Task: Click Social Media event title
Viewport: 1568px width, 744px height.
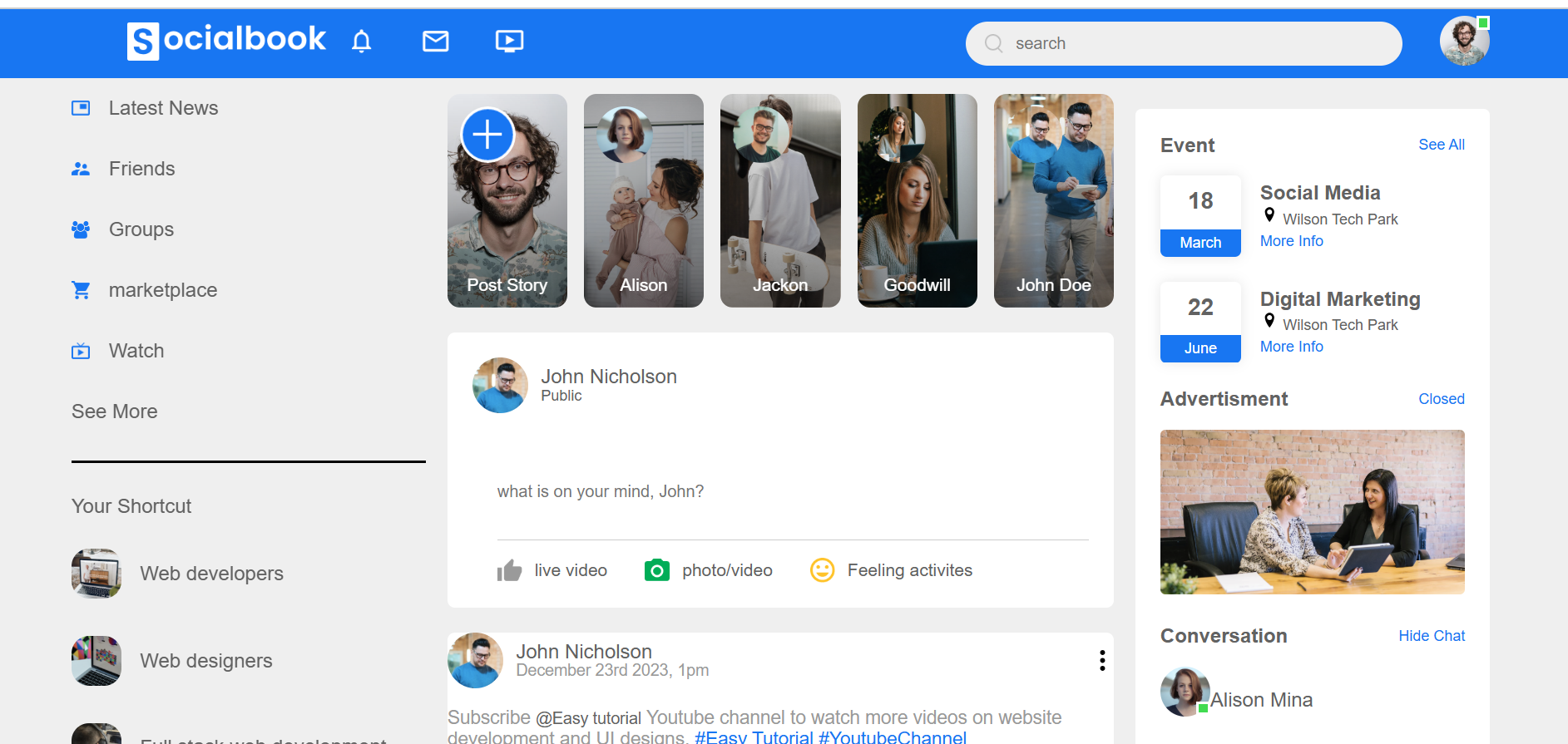Action: point(1320,193)
